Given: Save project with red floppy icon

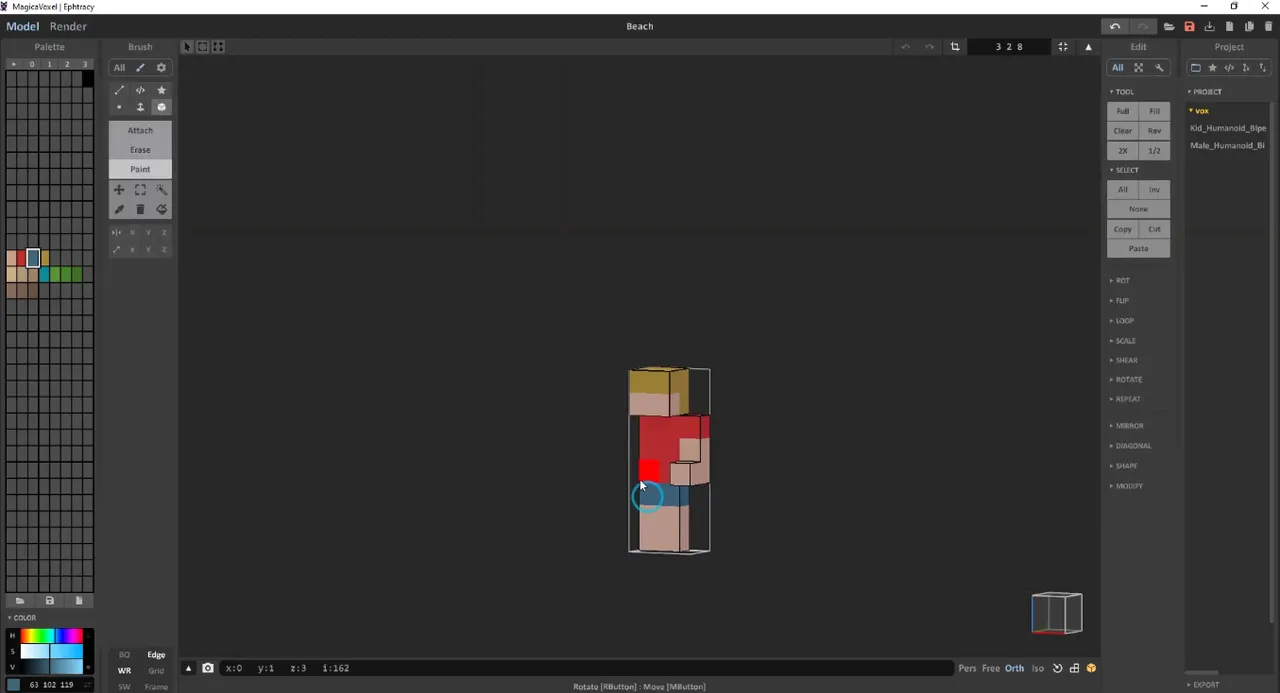Looking at the screenshot, I should pyautogui.click(x=1189, y=26).
